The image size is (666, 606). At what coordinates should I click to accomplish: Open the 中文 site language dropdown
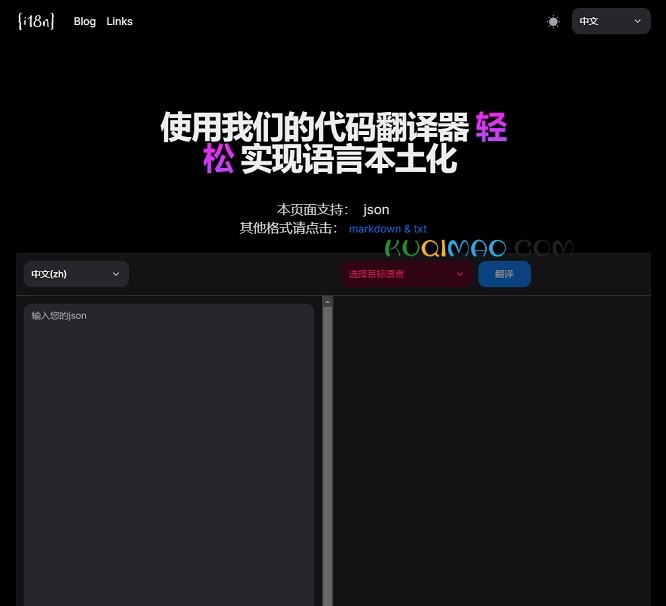click(610, 21)
